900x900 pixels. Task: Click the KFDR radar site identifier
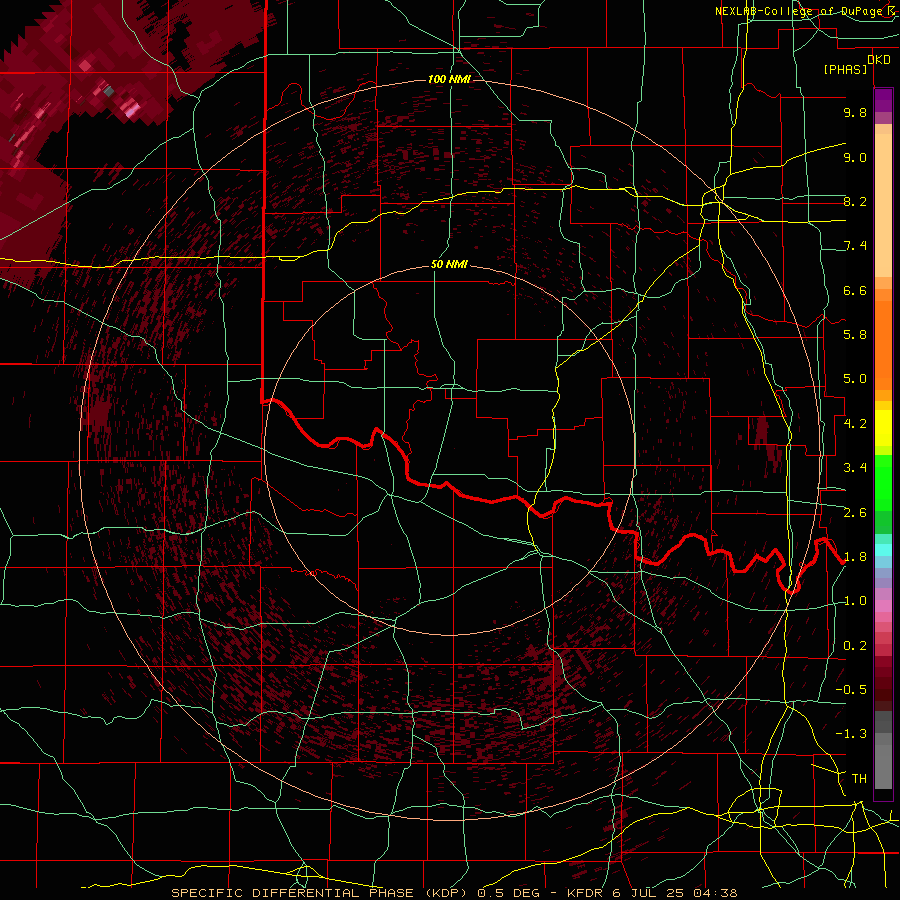pos(585,893)
